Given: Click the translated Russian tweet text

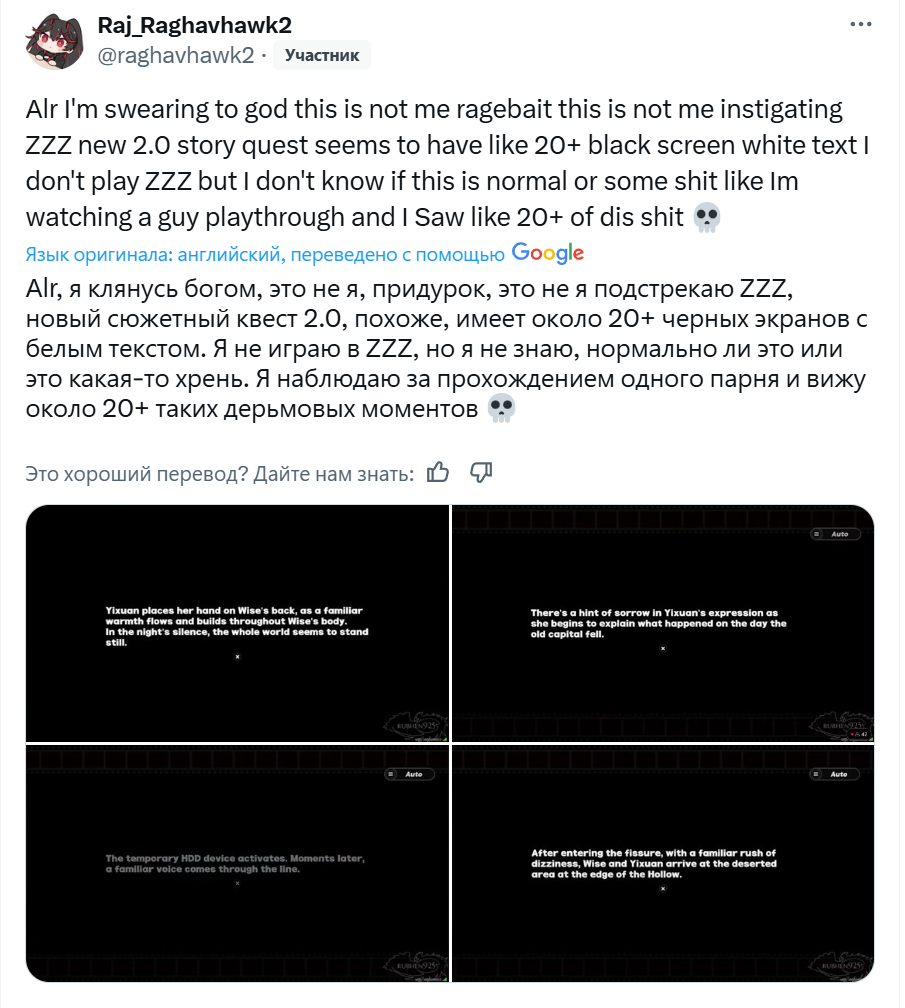Looking at the screenshot, I should point(447,348).
